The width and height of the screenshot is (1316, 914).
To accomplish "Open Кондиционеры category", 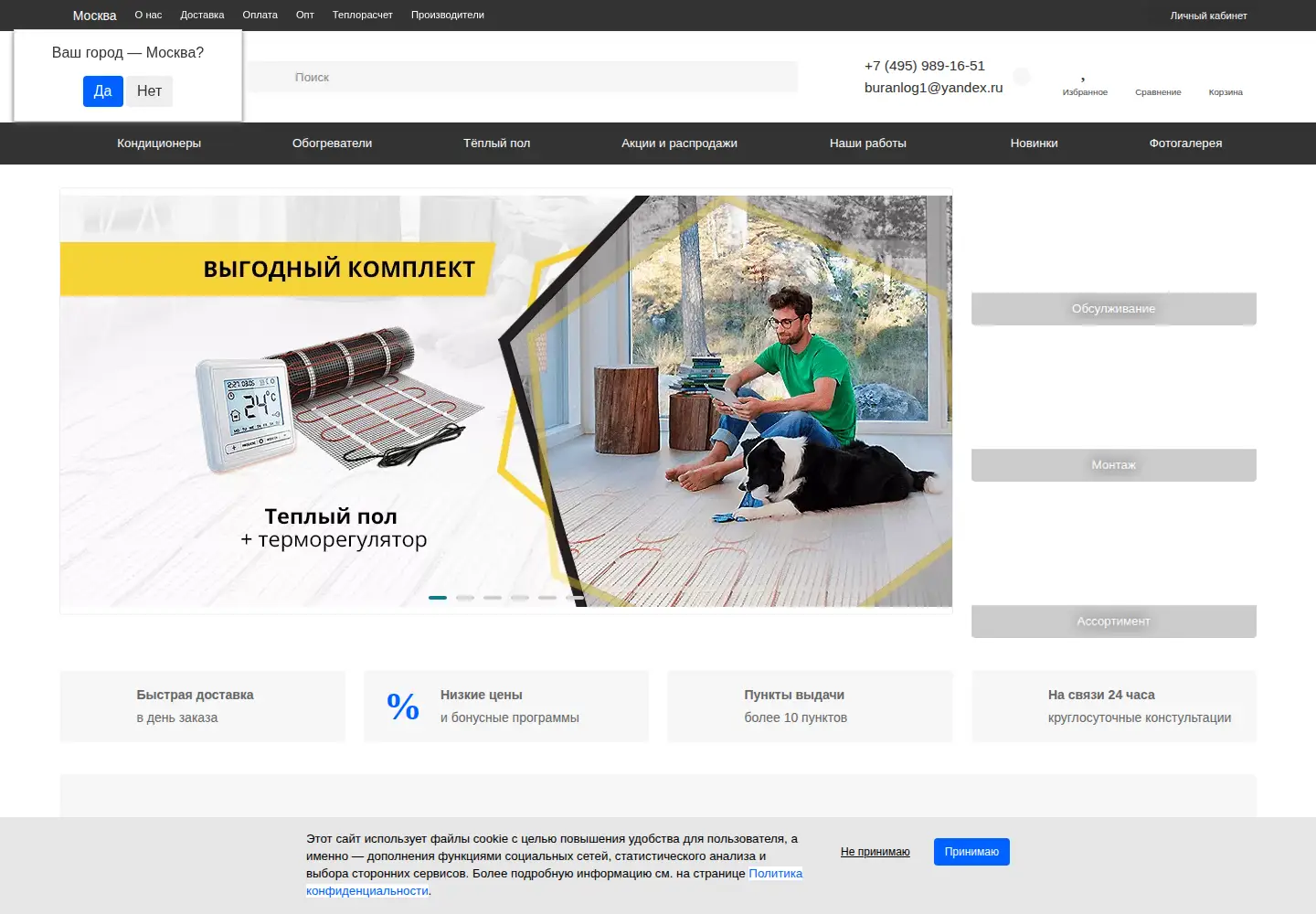I will (159, 143).
